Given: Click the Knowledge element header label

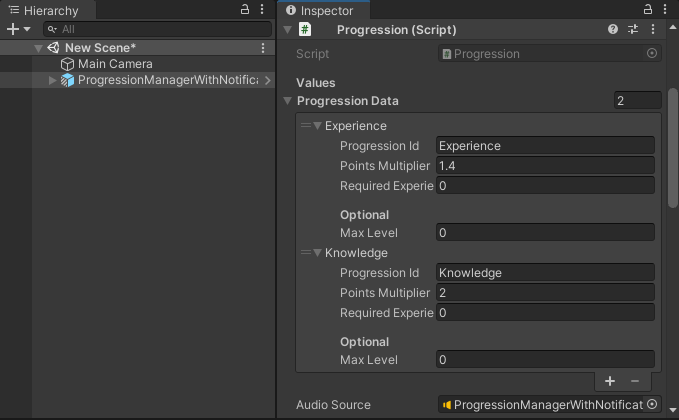Looking at the screenshot, I should point(356,253).
